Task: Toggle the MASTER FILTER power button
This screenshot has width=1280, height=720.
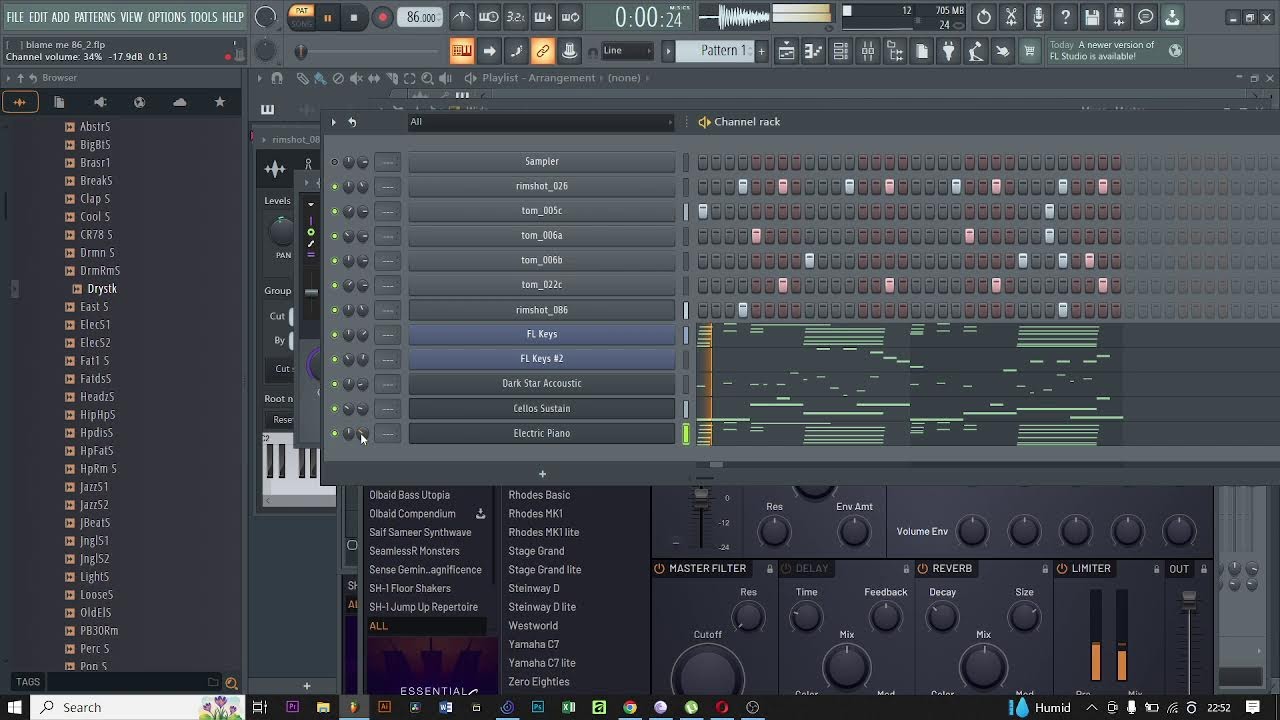Action: pos(659,569)
